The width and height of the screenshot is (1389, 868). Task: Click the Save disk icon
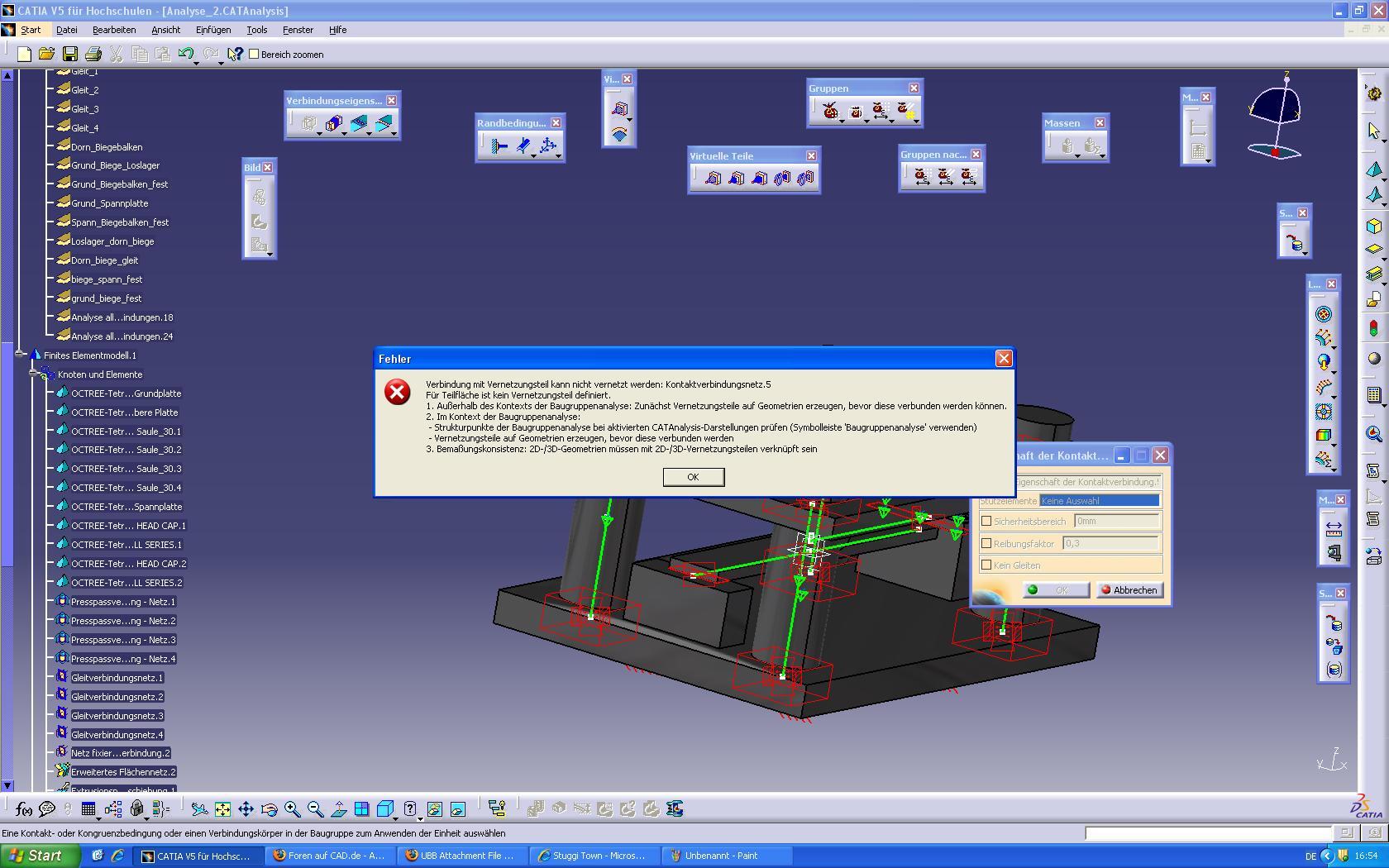[x=70, y=55]
